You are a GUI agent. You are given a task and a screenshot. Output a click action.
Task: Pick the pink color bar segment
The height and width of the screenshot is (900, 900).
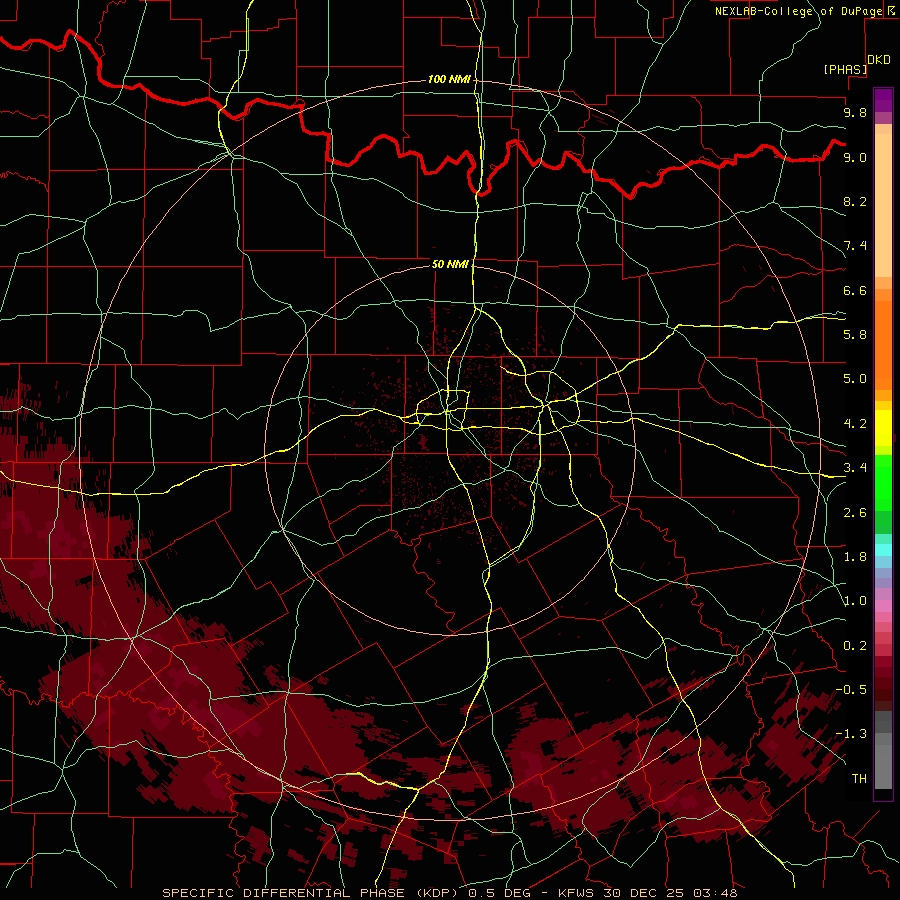[883, 606]
